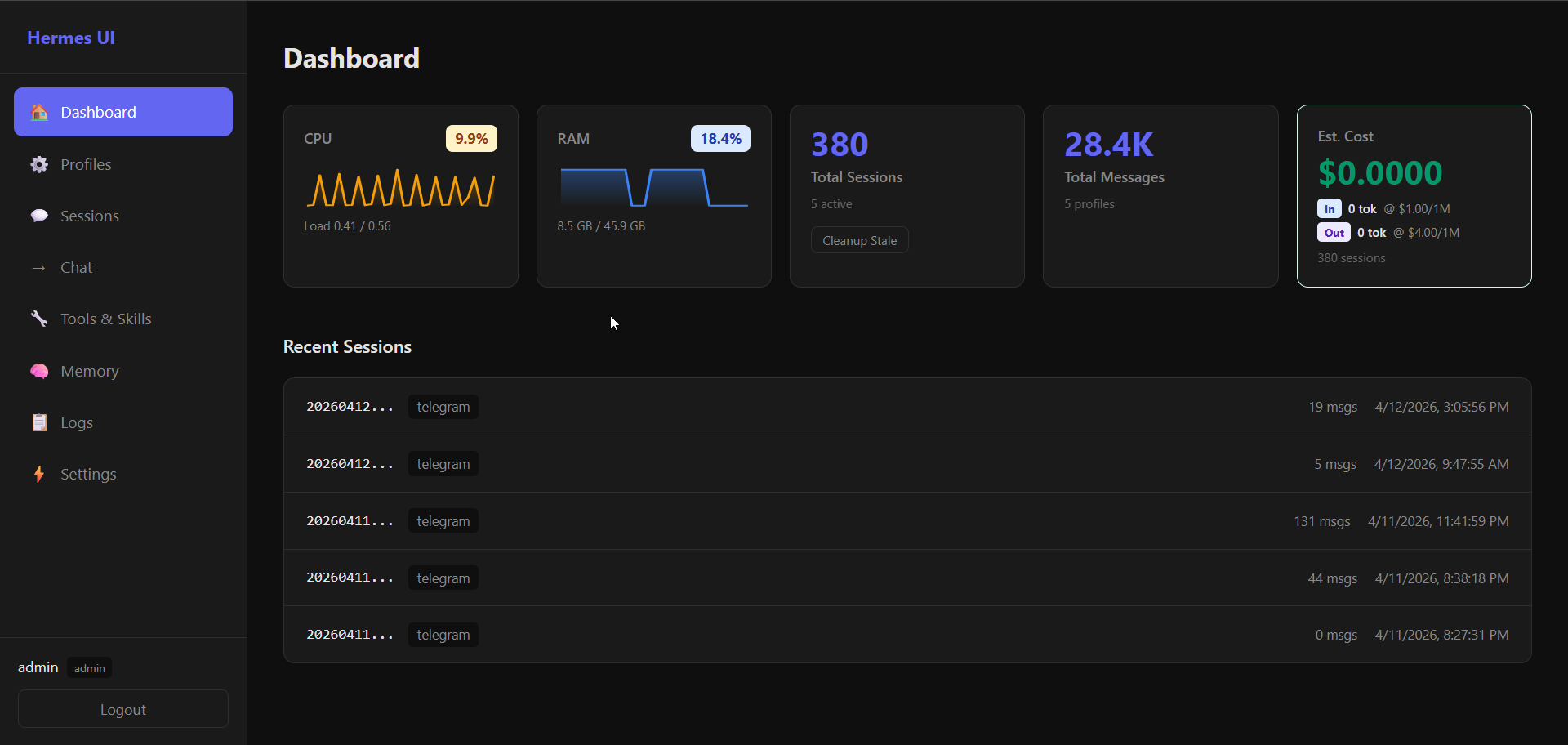1568x745 pixels.
Task: Click telegram tag on the 19 msgs row
Action: 443,407
